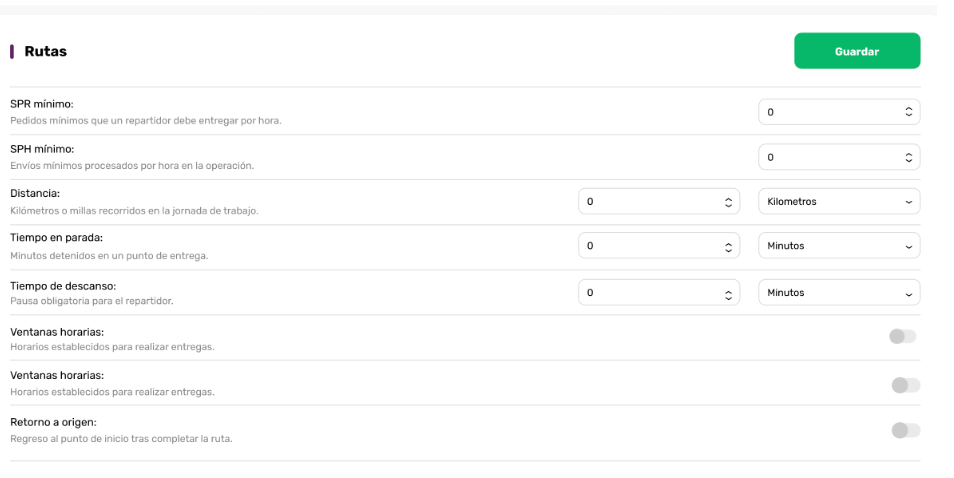Enable the Retorno a origen switch
This screenshot has height=478, width=954.
tap(905, 431)
